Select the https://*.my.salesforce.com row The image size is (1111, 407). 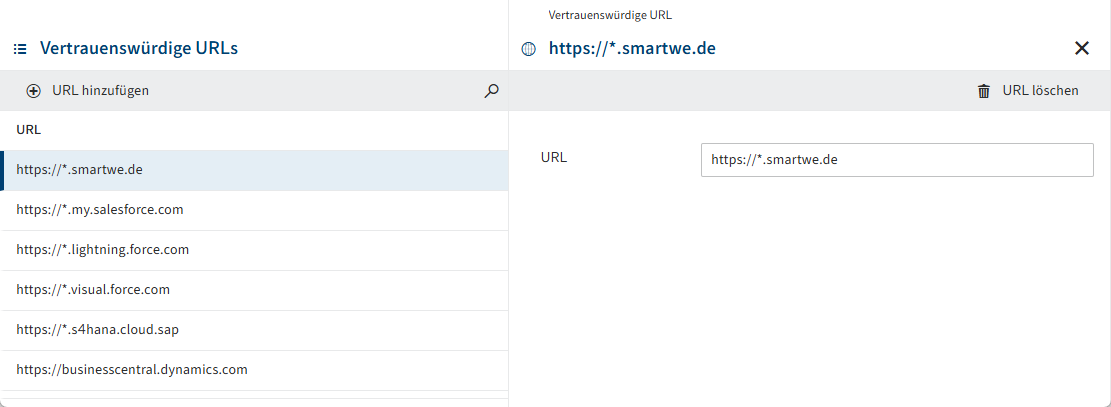click(x=254, y=211)
